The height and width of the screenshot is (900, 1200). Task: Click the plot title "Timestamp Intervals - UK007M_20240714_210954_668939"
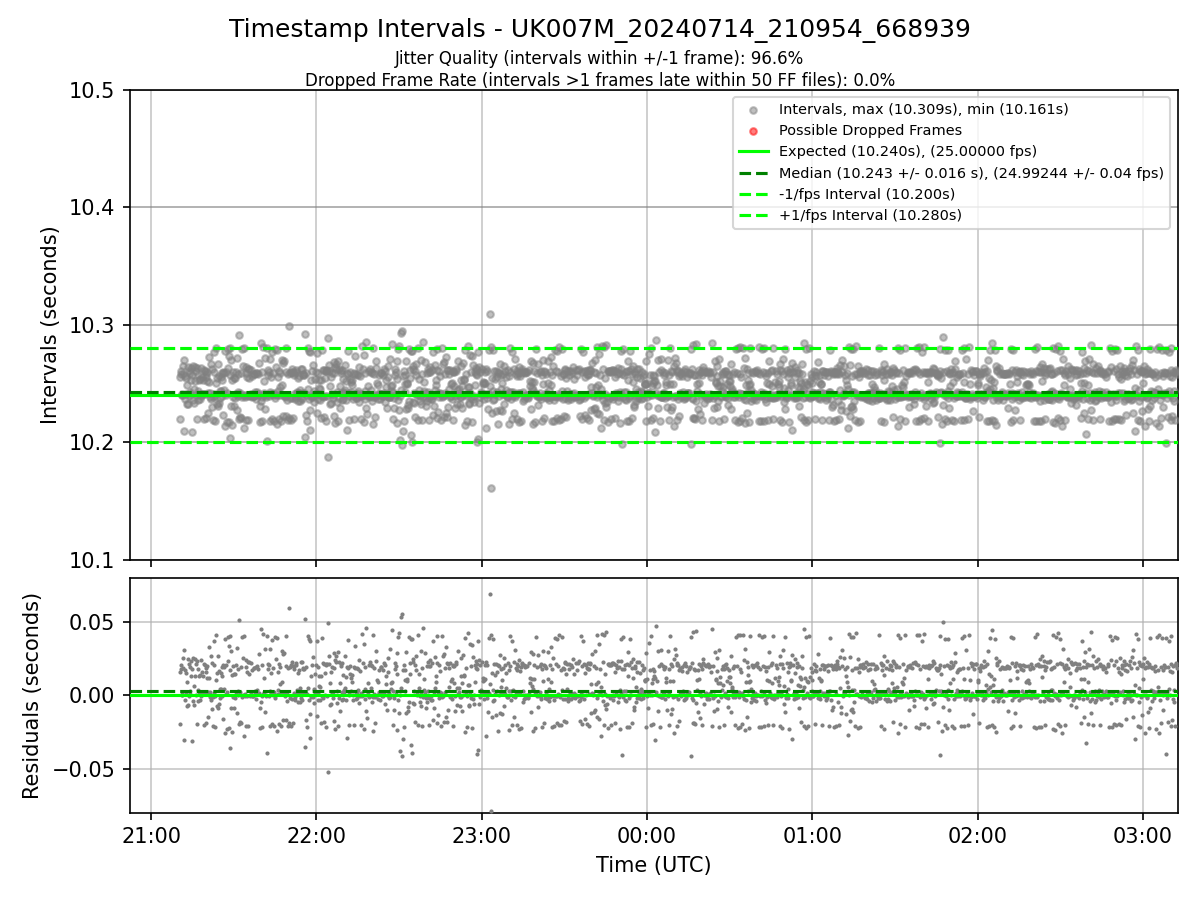point(600,29)
